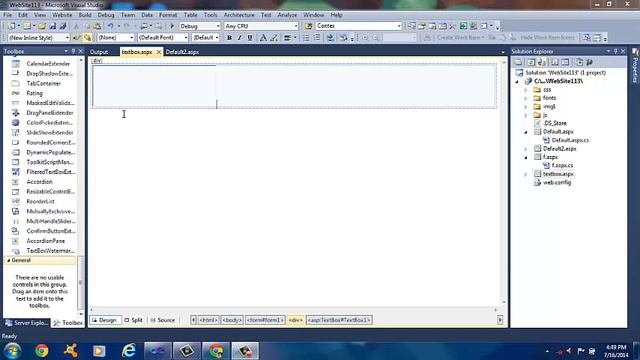Open the Website menu

pos(62,15)
